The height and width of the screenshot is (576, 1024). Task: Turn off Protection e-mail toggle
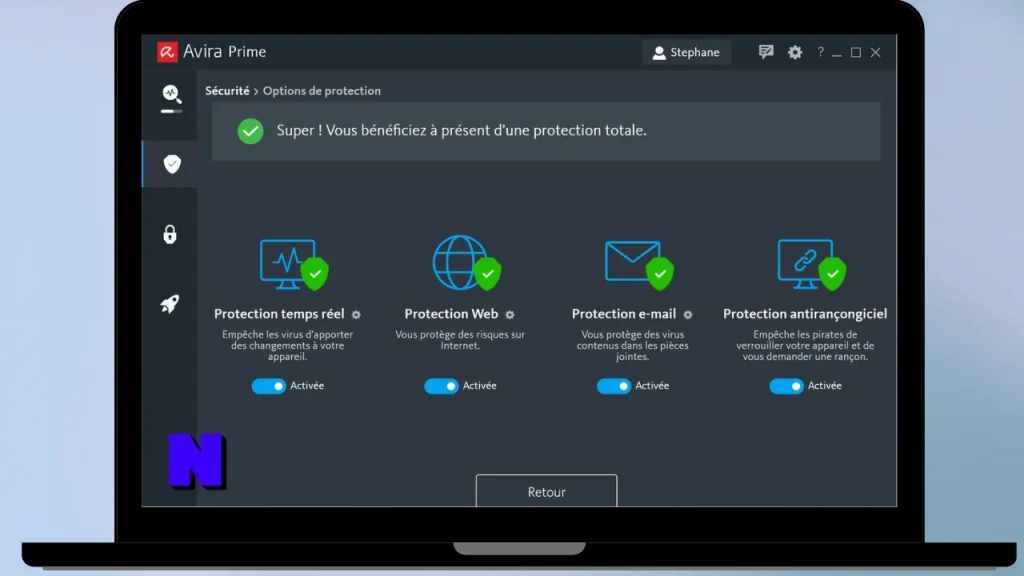tap(613, 386)
